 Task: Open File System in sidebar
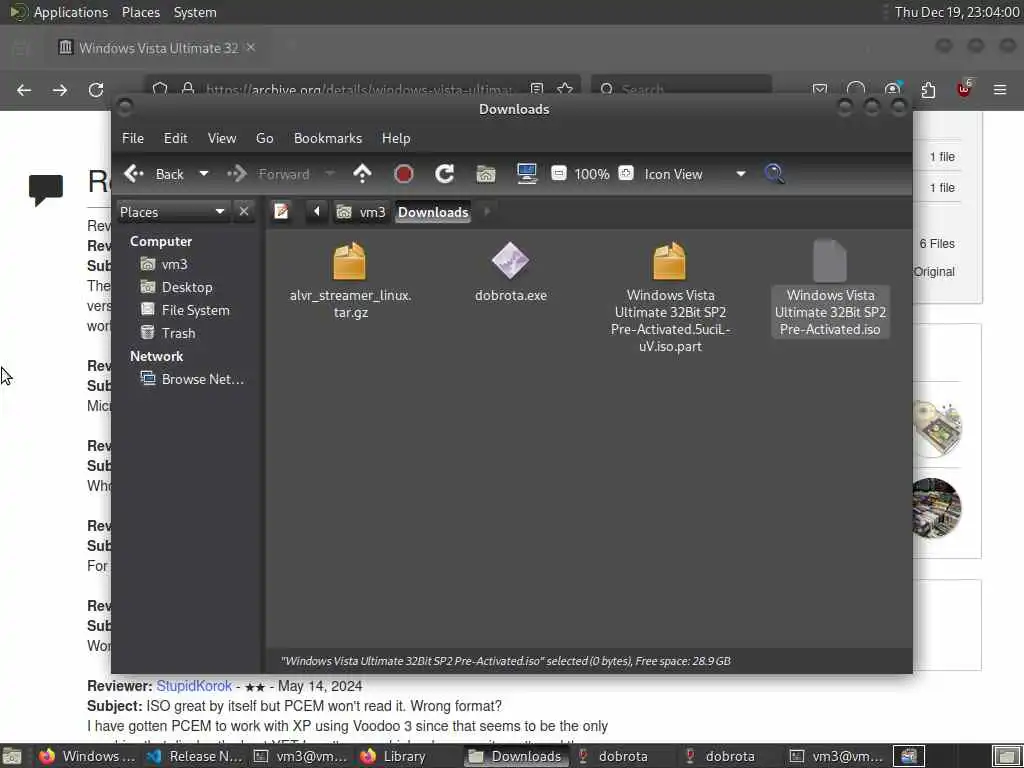(185, 310)
